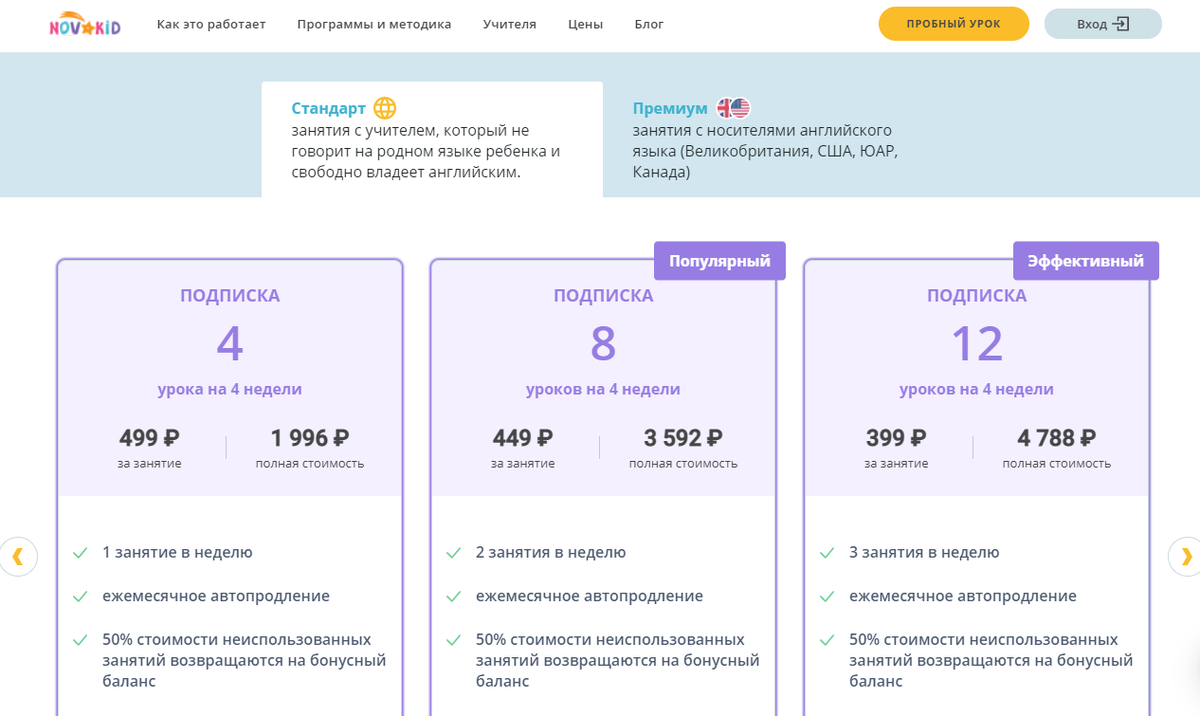Click checkmark next to '2 занятия в неделю'
This screenshot has height=716, width=1200.
(x=453, y=553)
